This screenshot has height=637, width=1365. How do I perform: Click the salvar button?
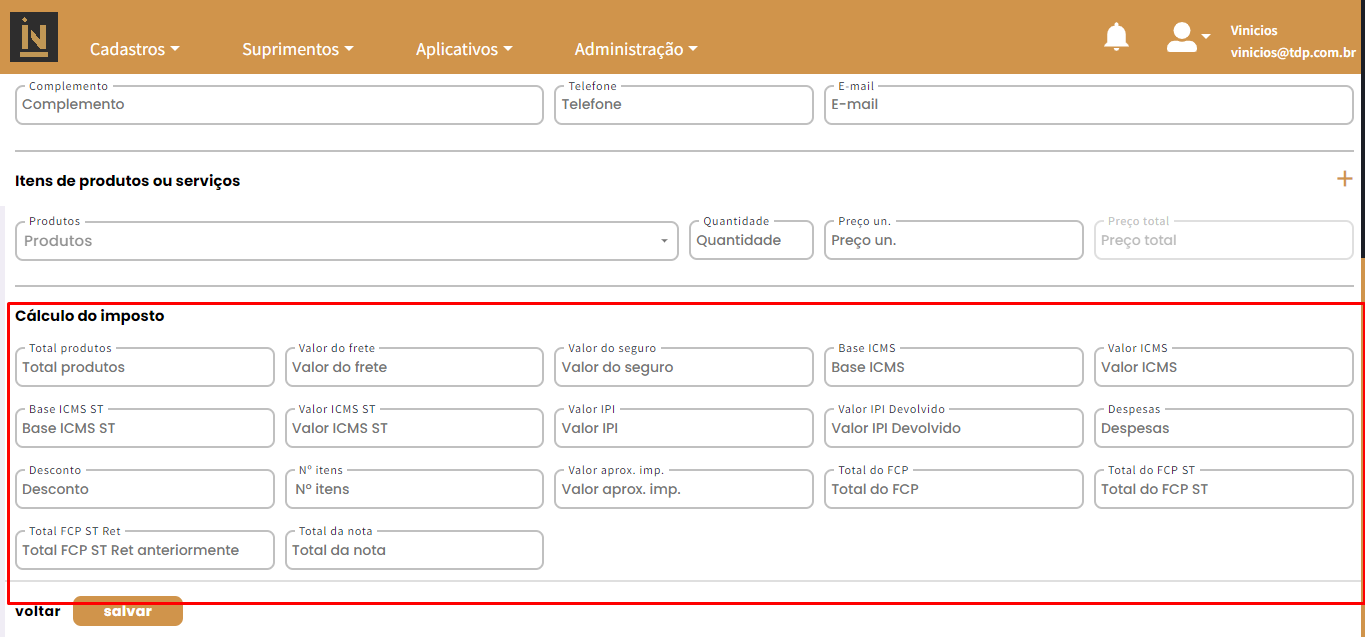pos(128,611)
